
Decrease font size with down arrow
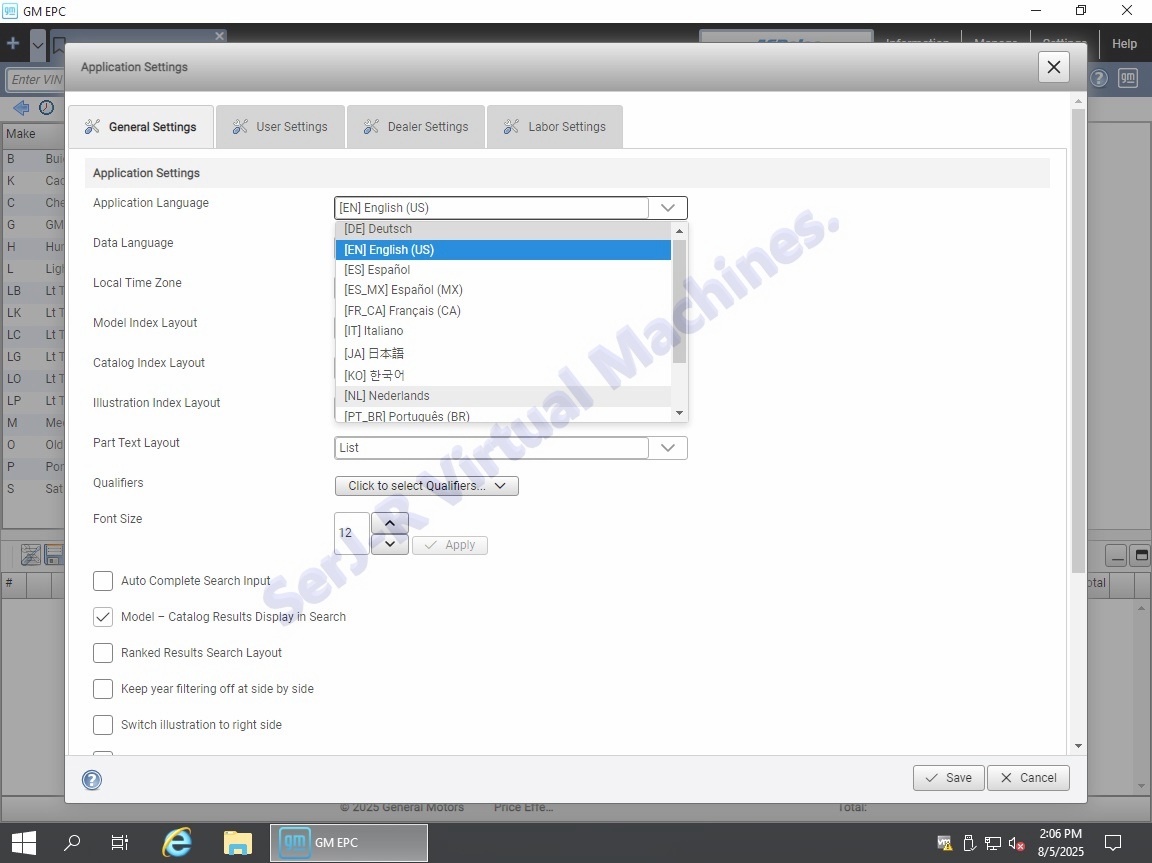[390, 544]
